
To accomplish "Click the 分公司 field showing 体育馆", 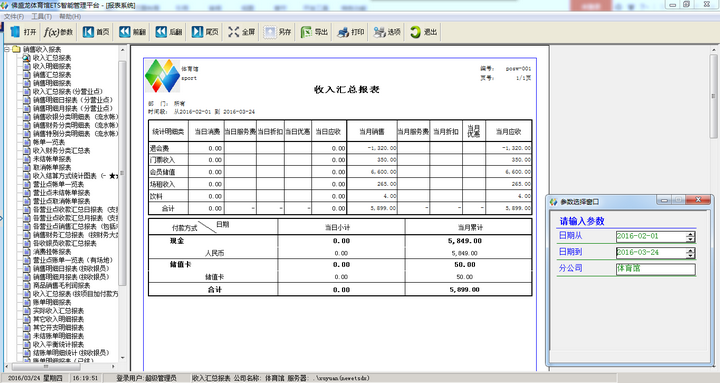I will 655,269.
